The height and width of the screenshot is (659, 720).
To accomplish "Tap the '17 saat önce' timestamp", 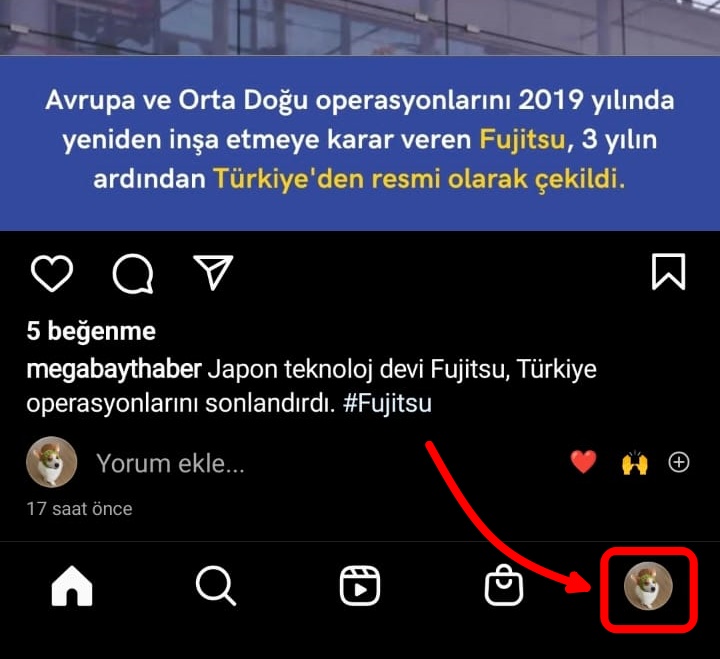I will (x=79, y=509).
